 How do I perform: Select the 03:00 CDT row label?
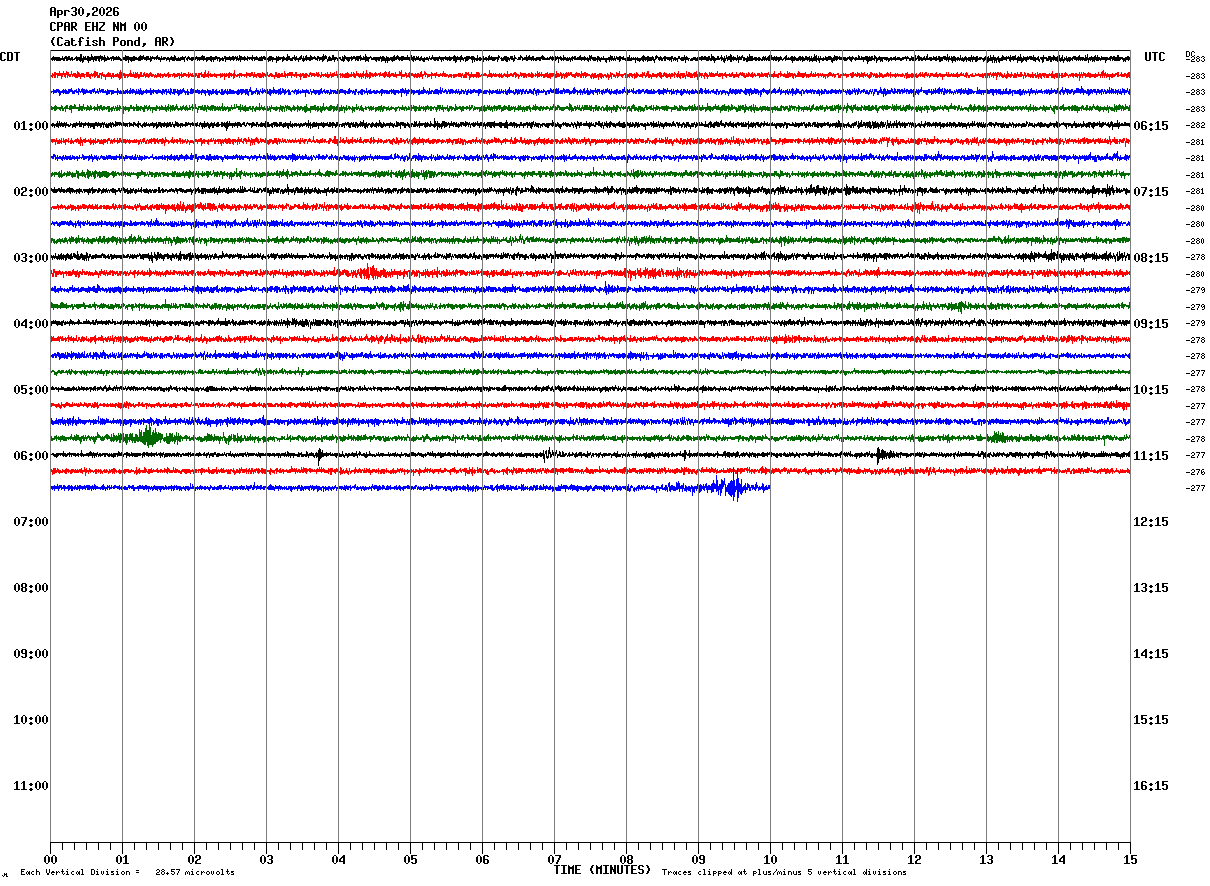31,257
